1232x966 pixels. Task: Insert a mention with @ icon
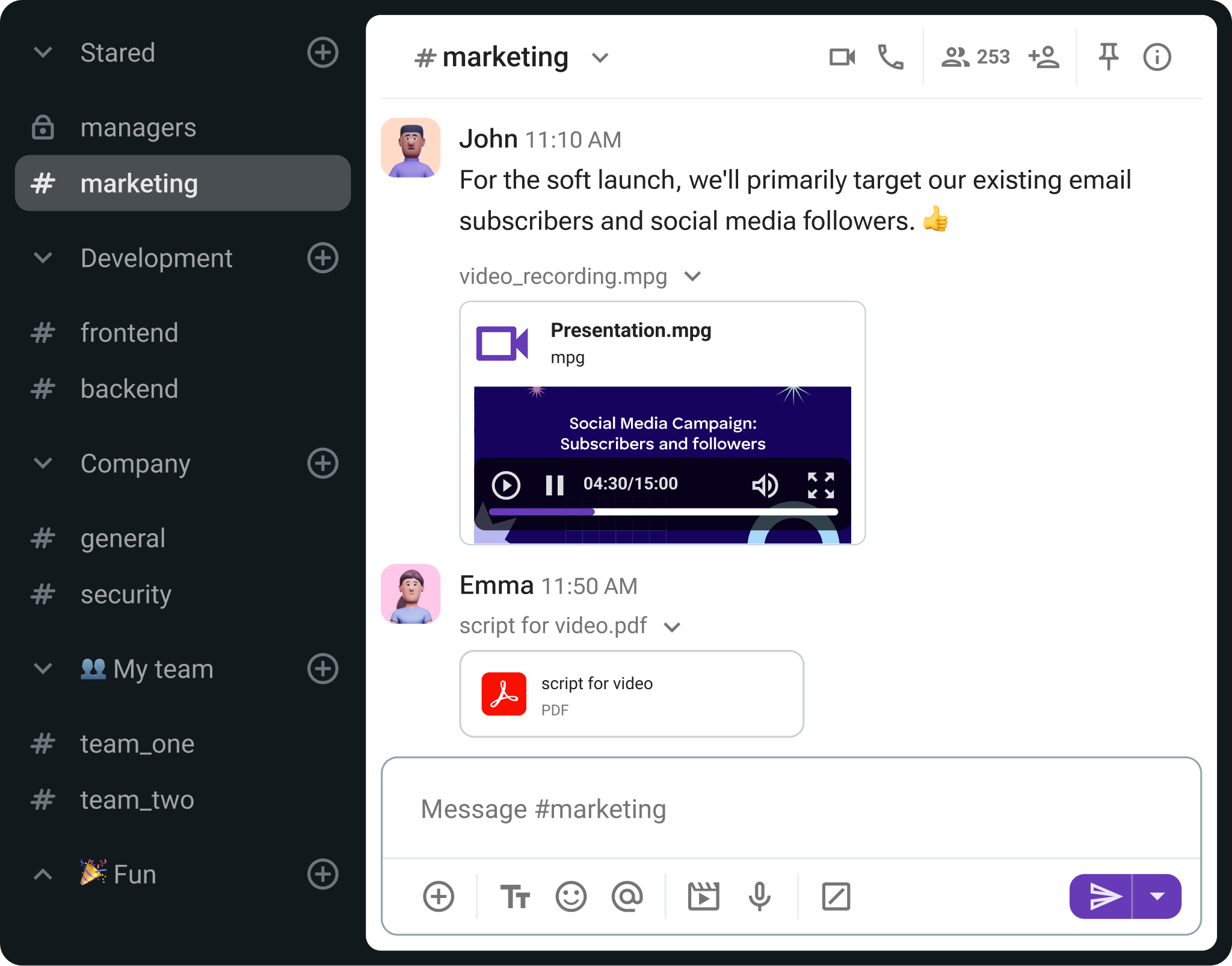pyautogui.click(x=627, y=897)
